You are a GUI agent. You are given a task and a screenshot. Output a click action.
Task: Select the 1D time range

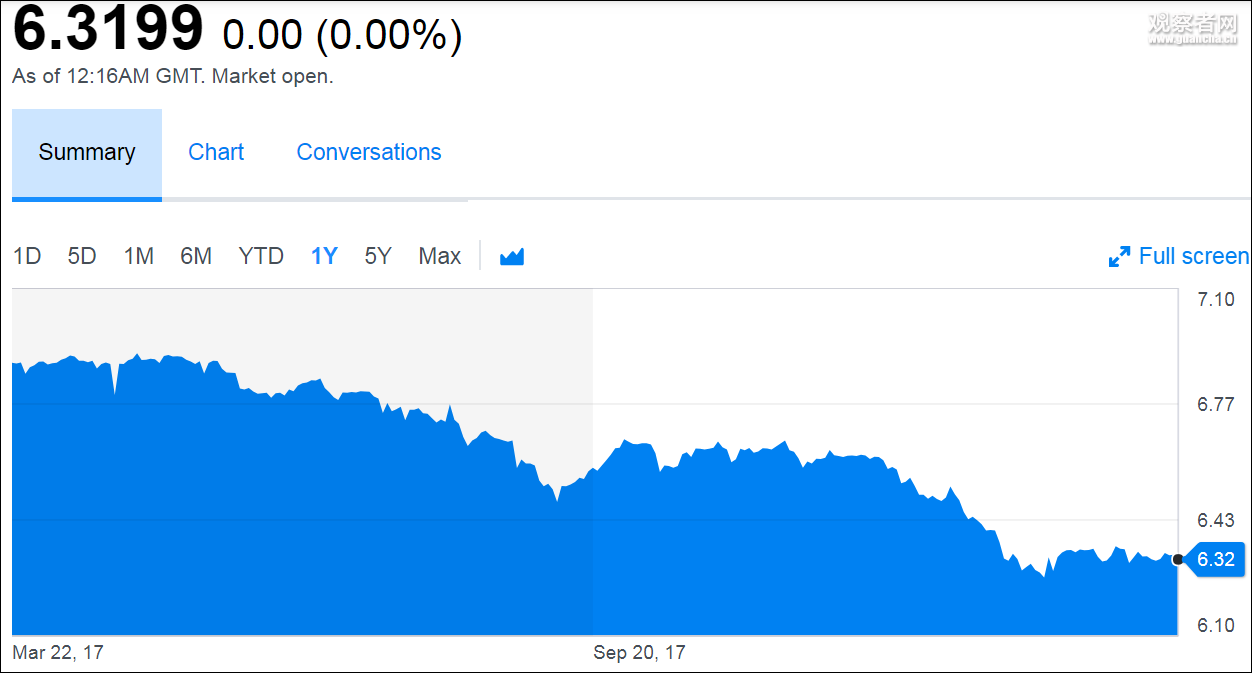(27, 257)
